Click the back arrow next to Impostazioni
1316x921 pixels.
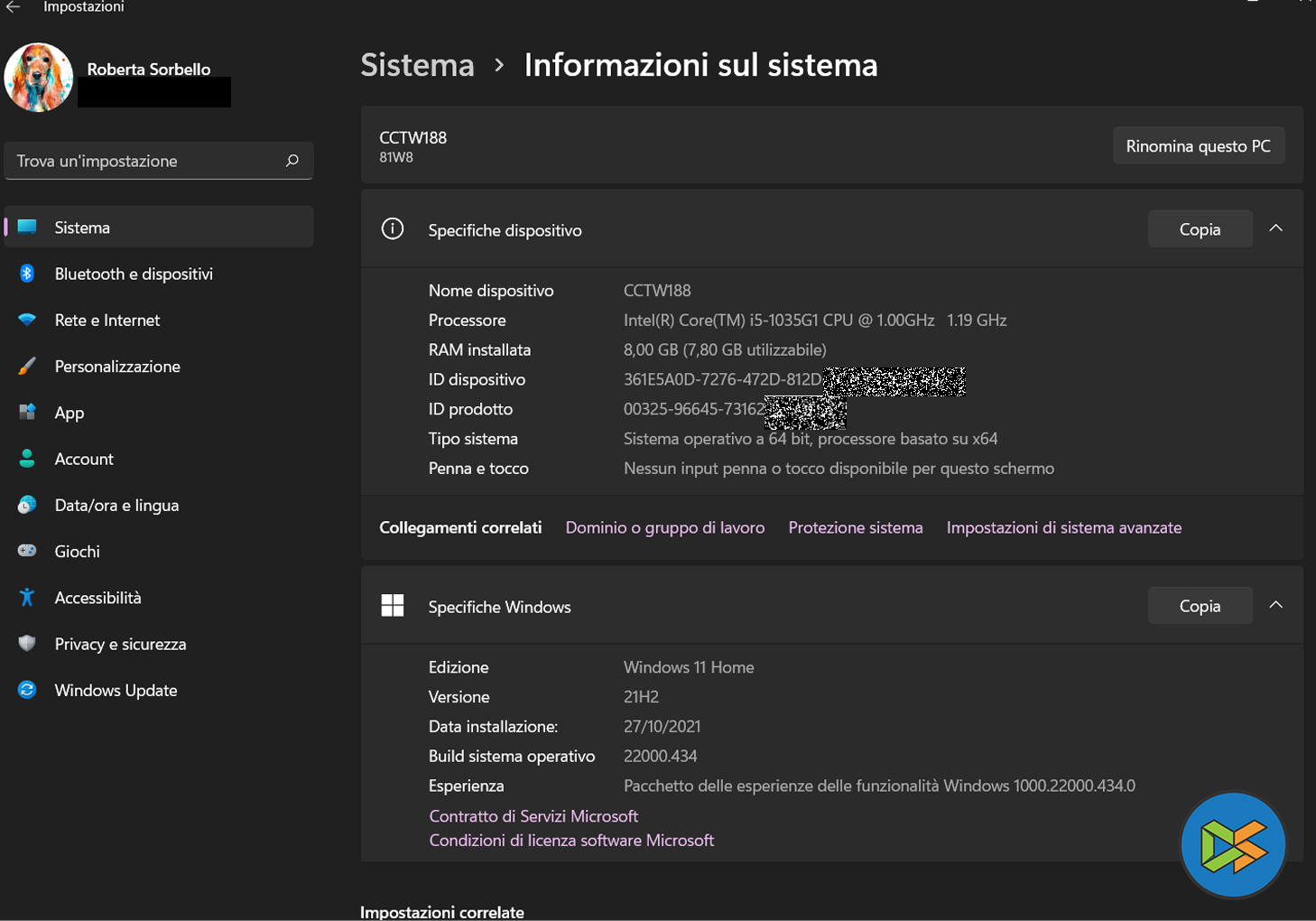click(x=13, y=7)
